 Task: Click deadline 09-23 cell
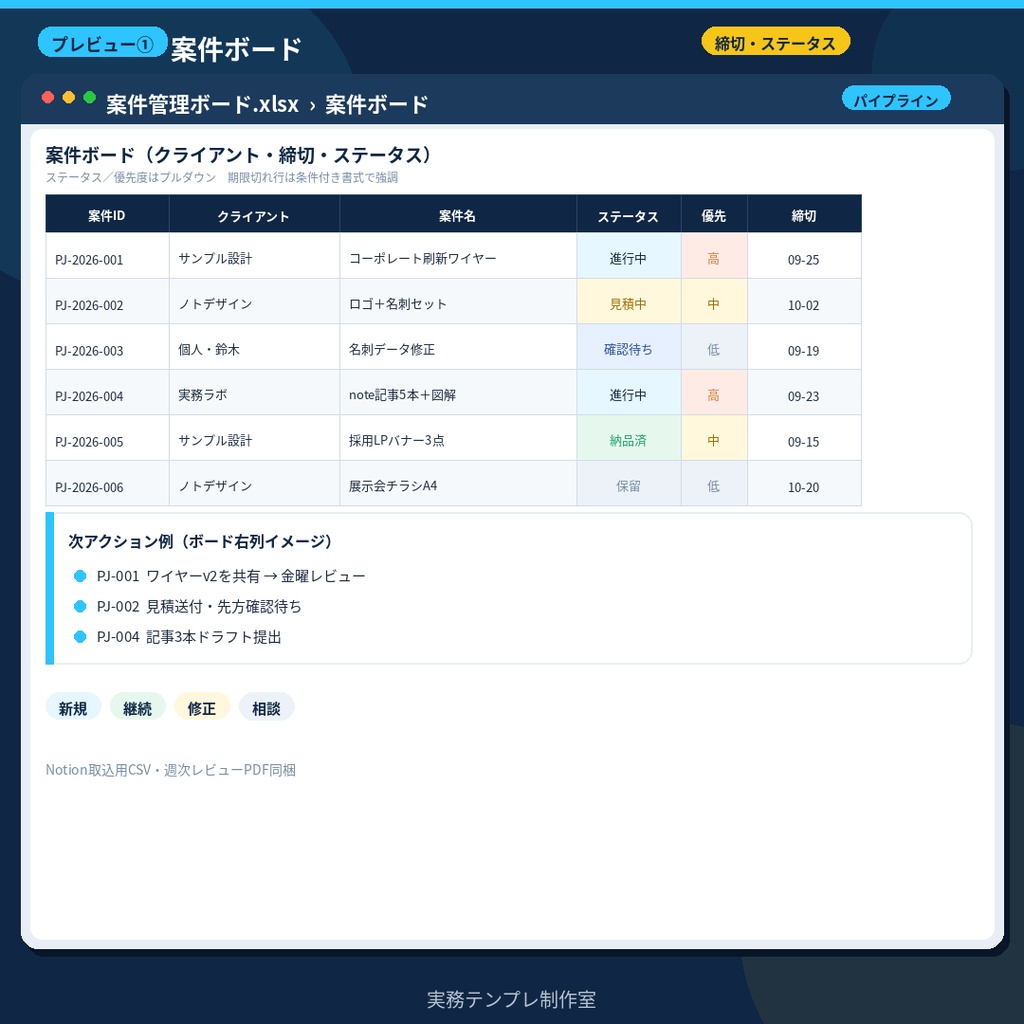click(804, 392)
